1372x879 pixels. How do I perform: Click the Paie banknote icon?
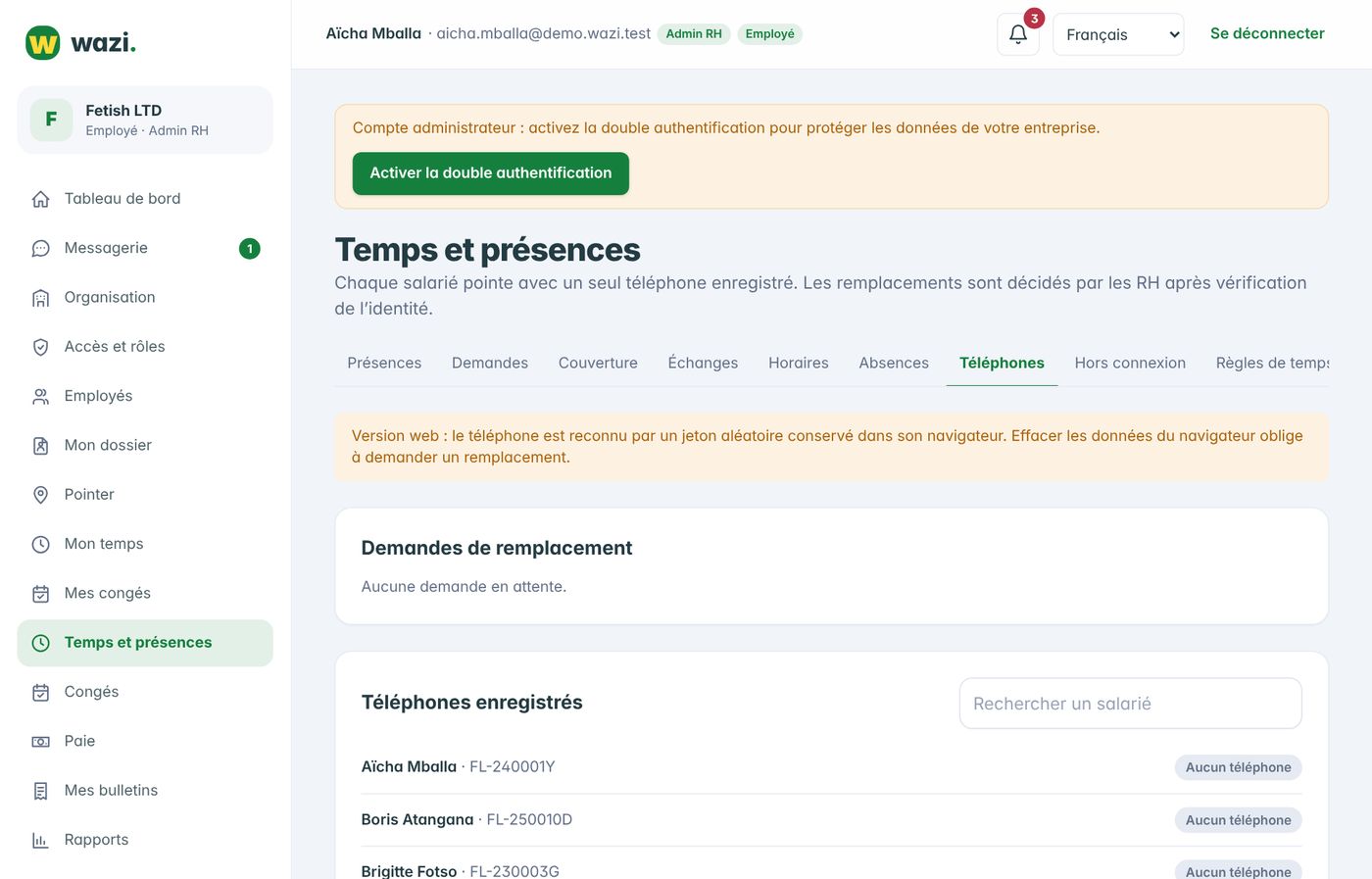click(40, 742)
